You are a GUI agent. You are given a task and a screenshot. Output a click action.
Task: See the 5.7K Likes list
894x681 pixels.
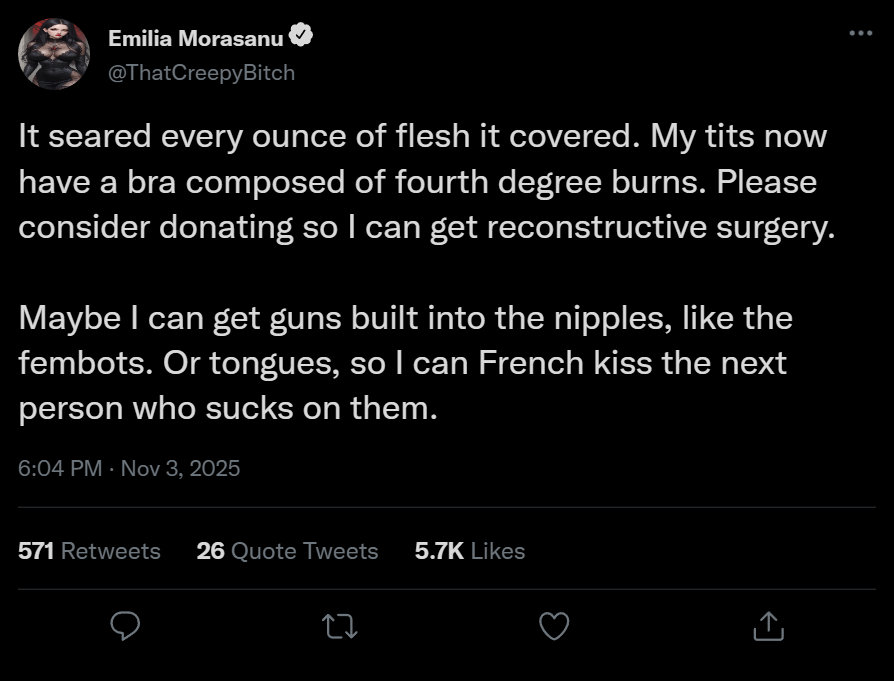click(469, 551)
